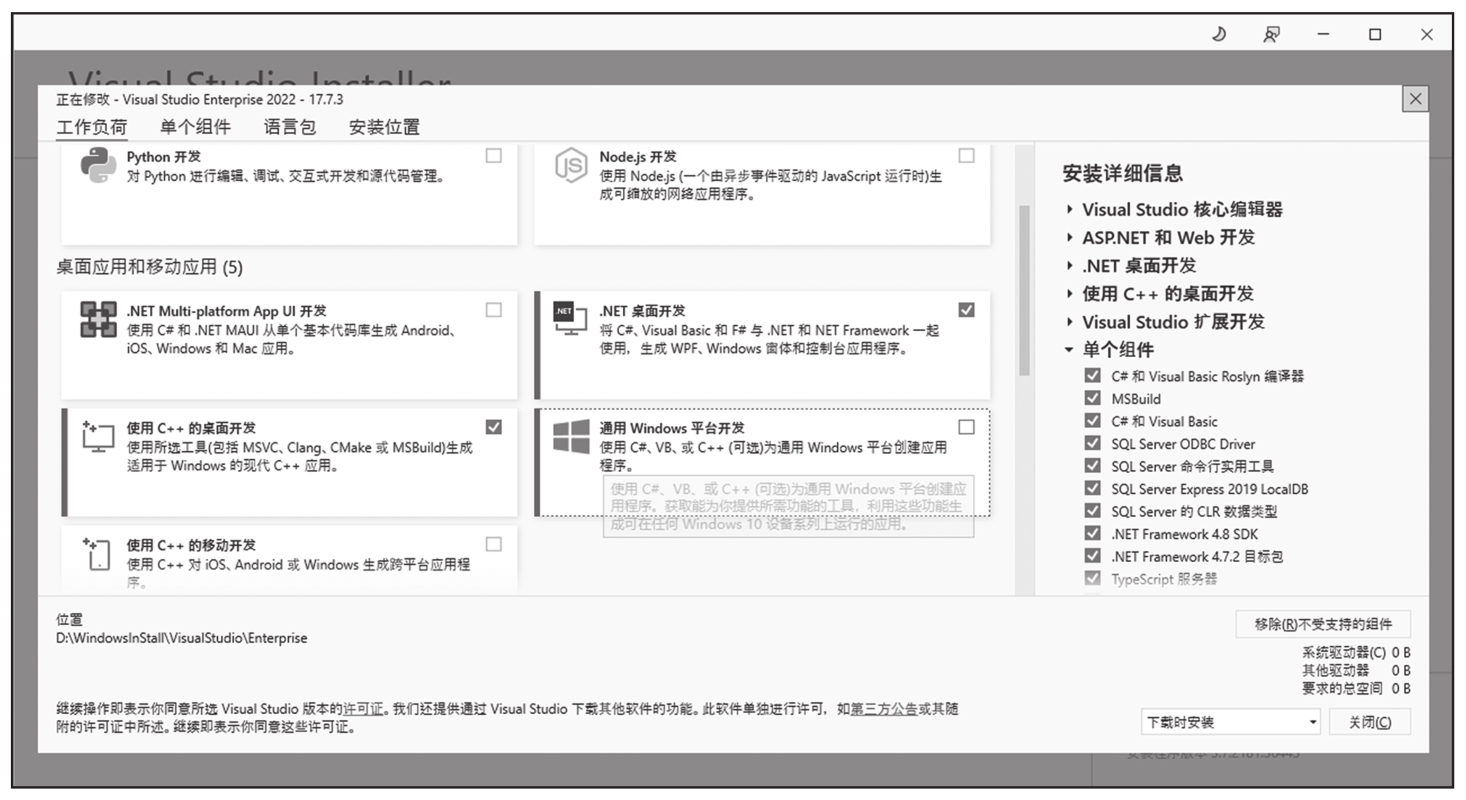This screenshot has width=1466, height=800.
Task: Expand Visual Studio 核心编辑器 details
Action: [x=1070, y=210]
